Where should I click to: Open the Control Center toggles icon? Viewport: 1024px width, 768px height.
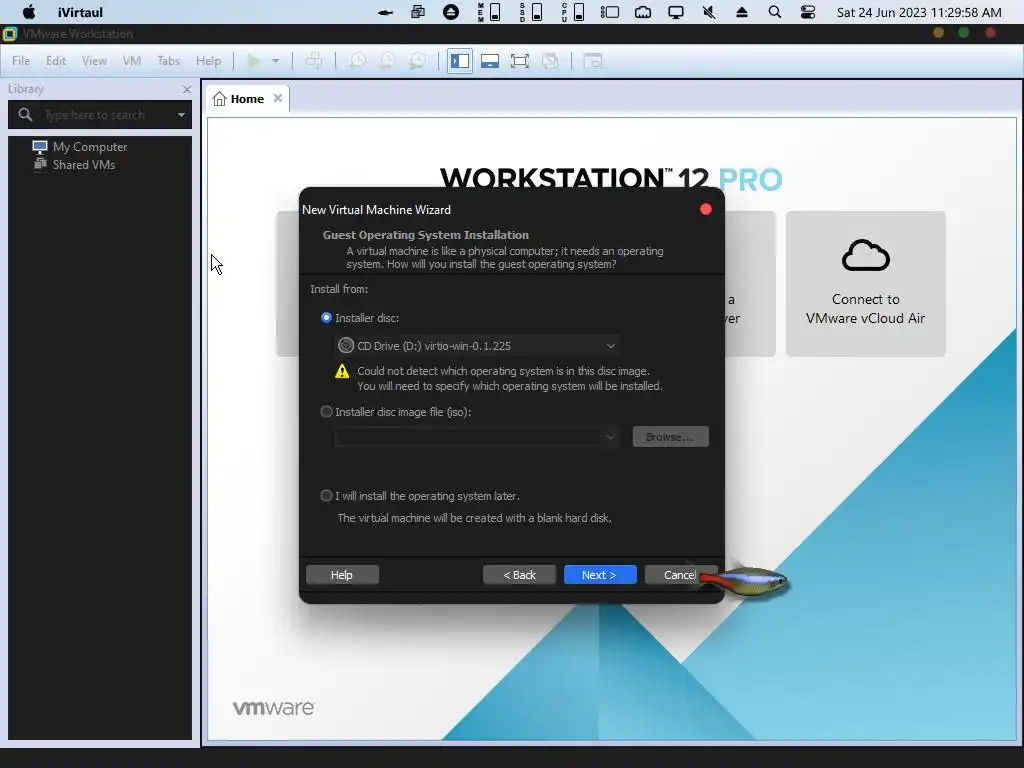808,12
